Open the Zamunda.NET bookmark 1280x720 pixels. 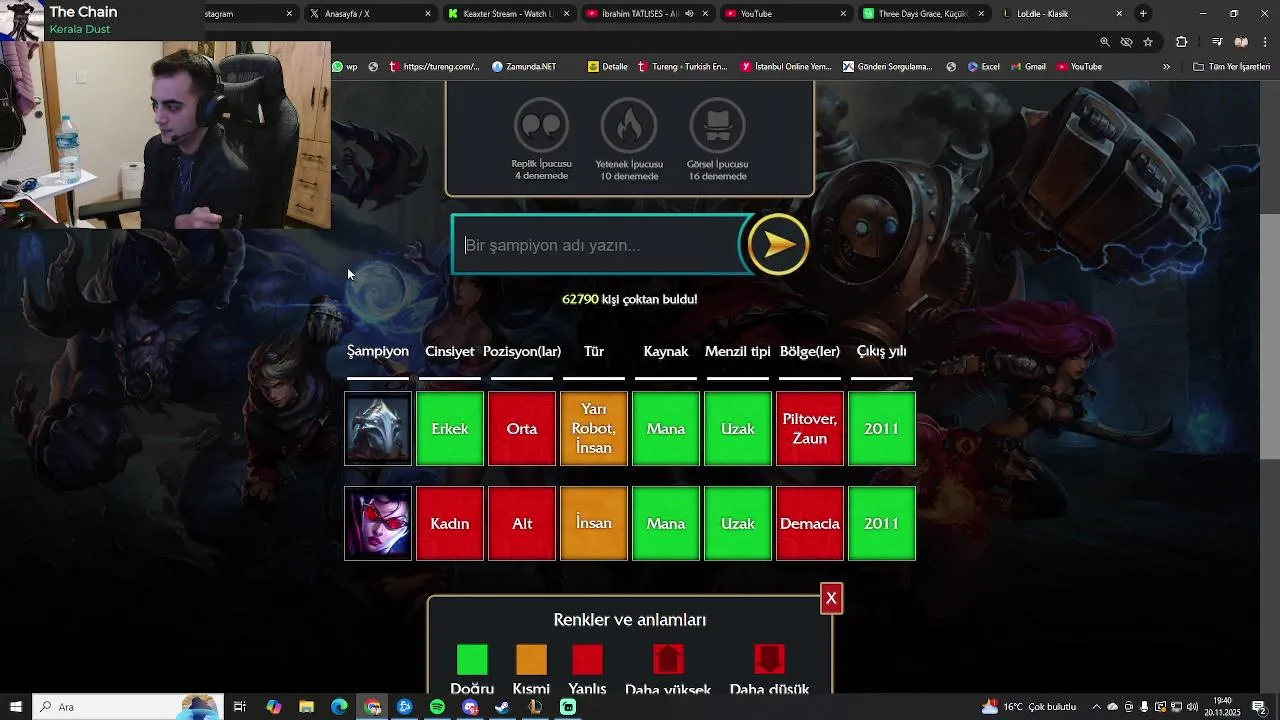coord(524,67)
